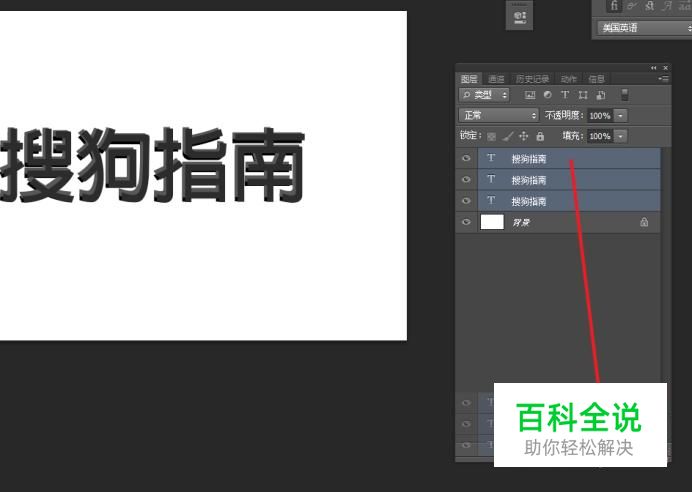Filter layers by type layer icon
The height and width of the screenshot is (492, 692).
click(x=564, y=95)
